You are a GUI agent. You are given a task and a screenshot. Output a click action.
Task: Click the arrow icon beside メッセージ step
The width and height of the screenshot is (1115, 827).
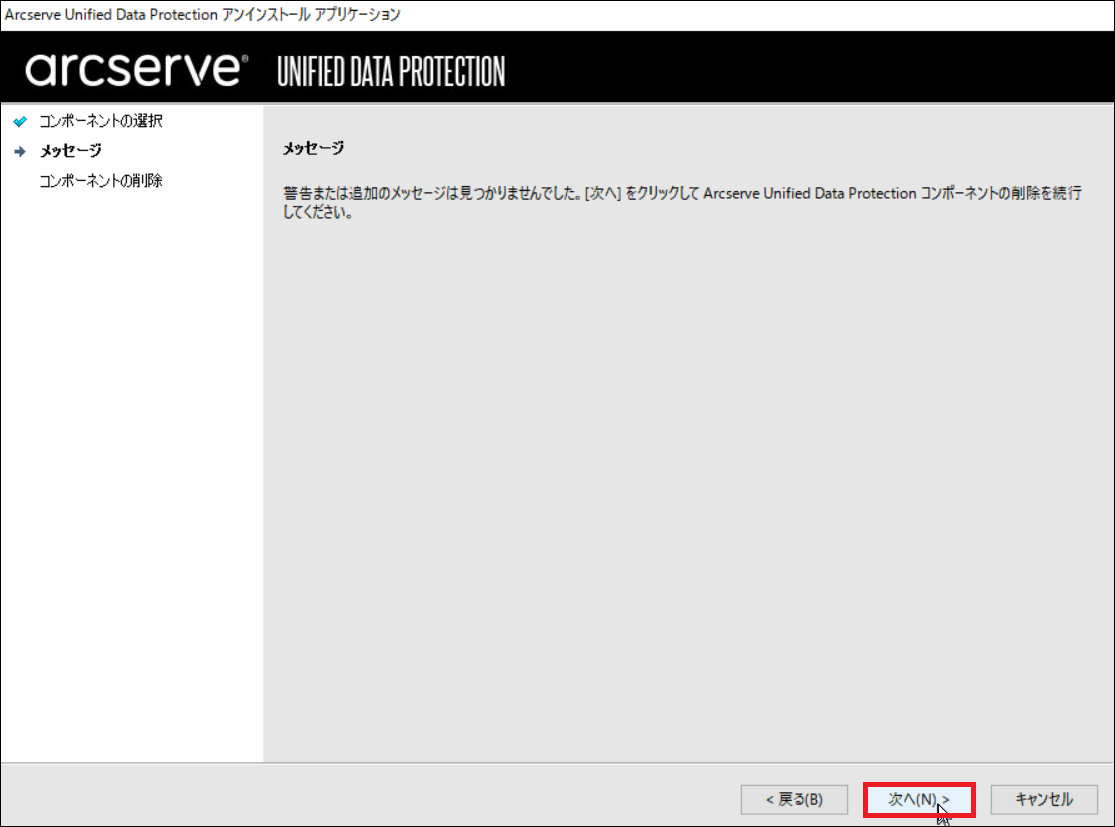(x=20, y=151)
